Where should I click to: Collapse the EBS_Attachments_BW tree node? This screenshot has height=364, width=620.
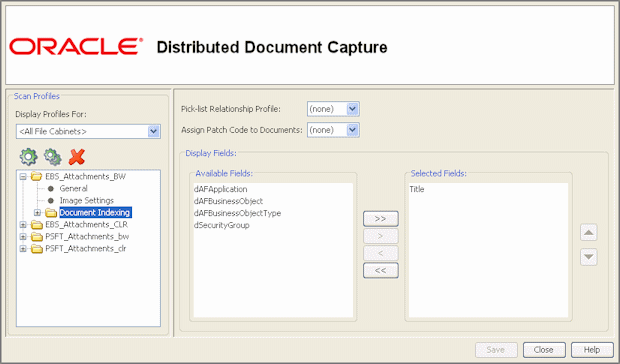point(23,177)
